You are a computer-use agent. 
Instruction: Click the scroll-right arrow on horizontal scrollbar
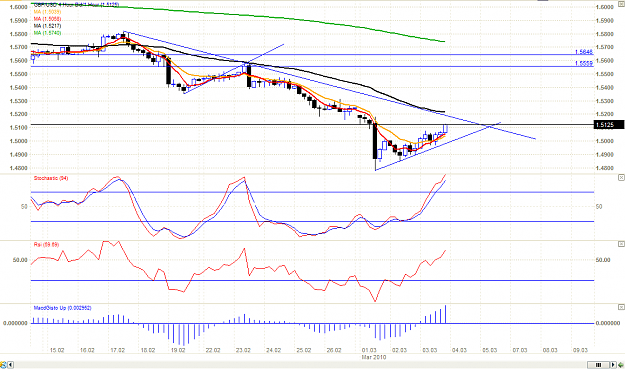pos(613,365)
